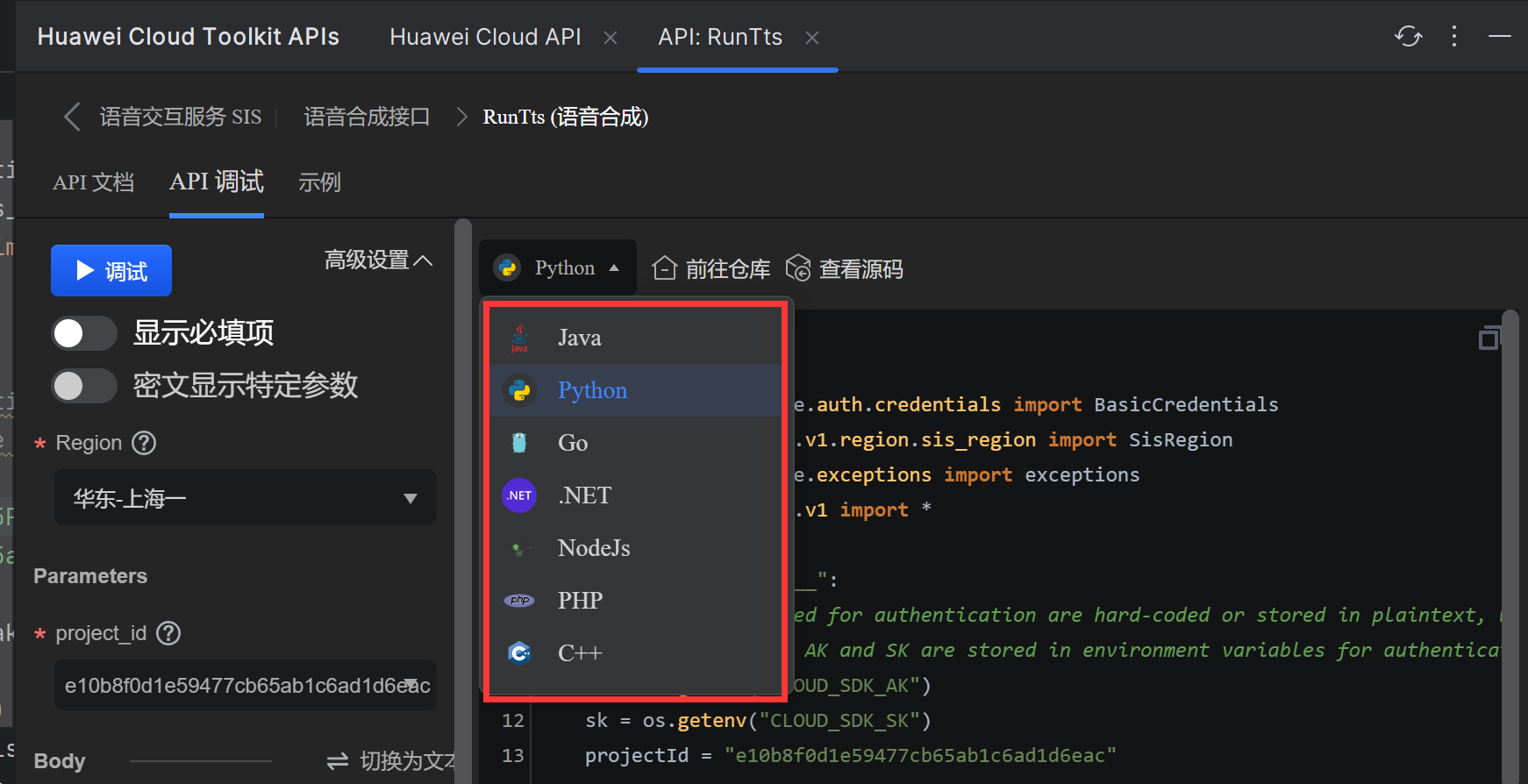Open the three-dot options menu

click(x=1454, y=37)
